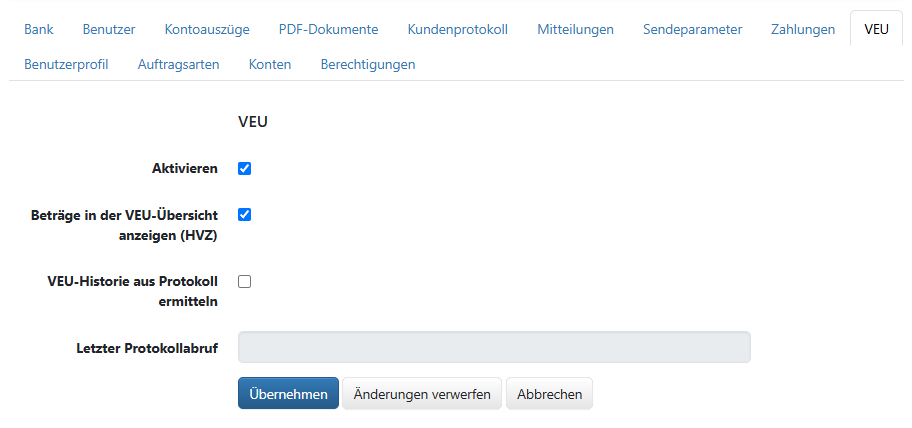Screen dimensions: 912x428
Task: Open the Mitteilungen tab
Action: pos(575,29)
